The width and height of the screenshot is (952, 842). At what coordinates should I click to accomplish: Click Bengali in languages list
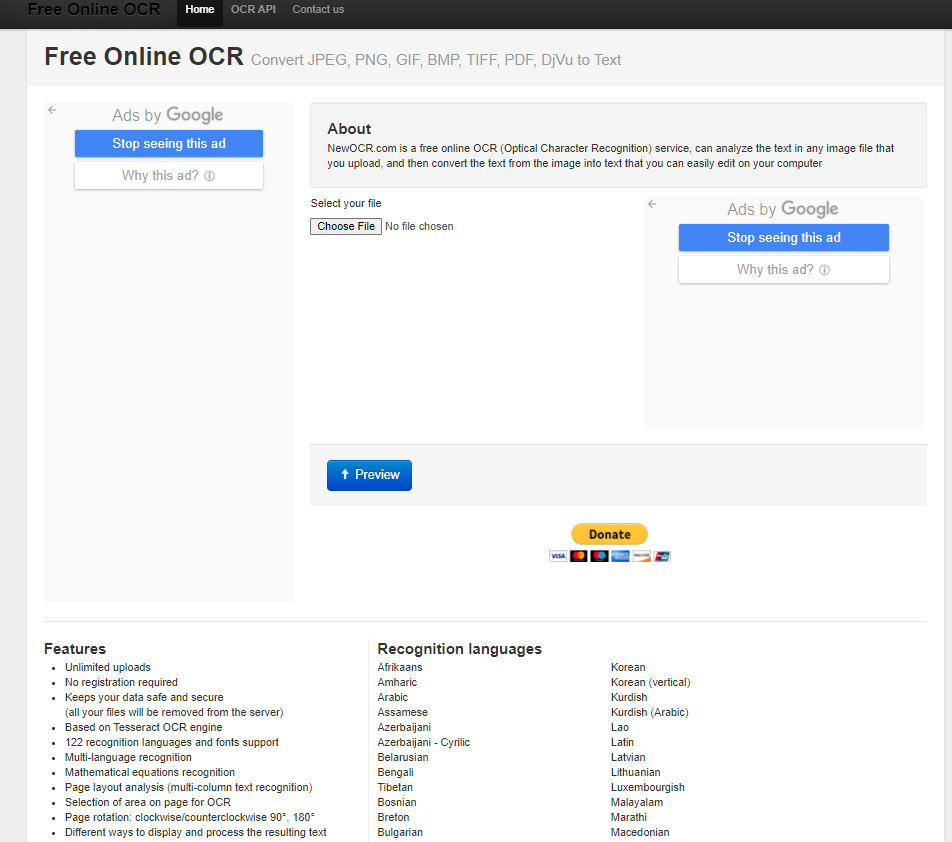[395, 772]
